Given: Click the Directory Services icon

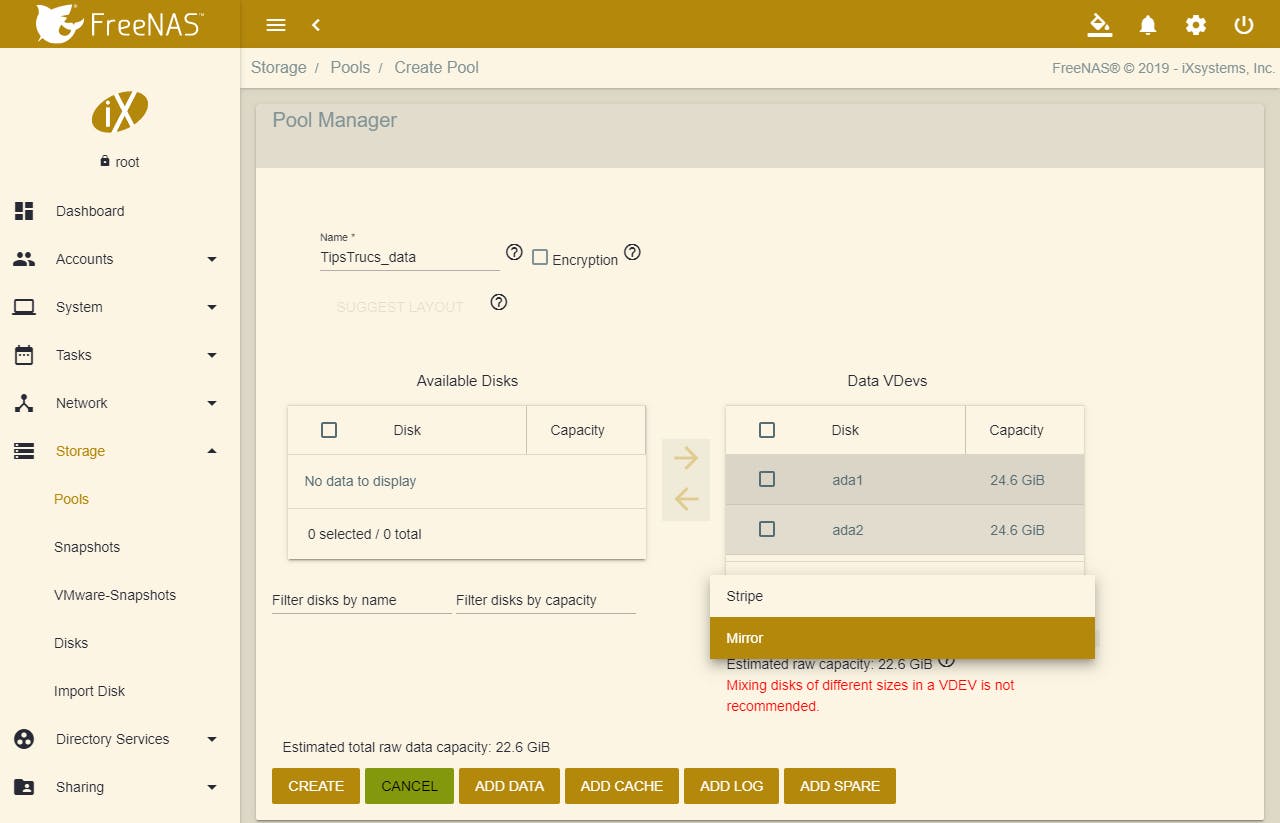Looking at the screenshot, I should (24, 739).
